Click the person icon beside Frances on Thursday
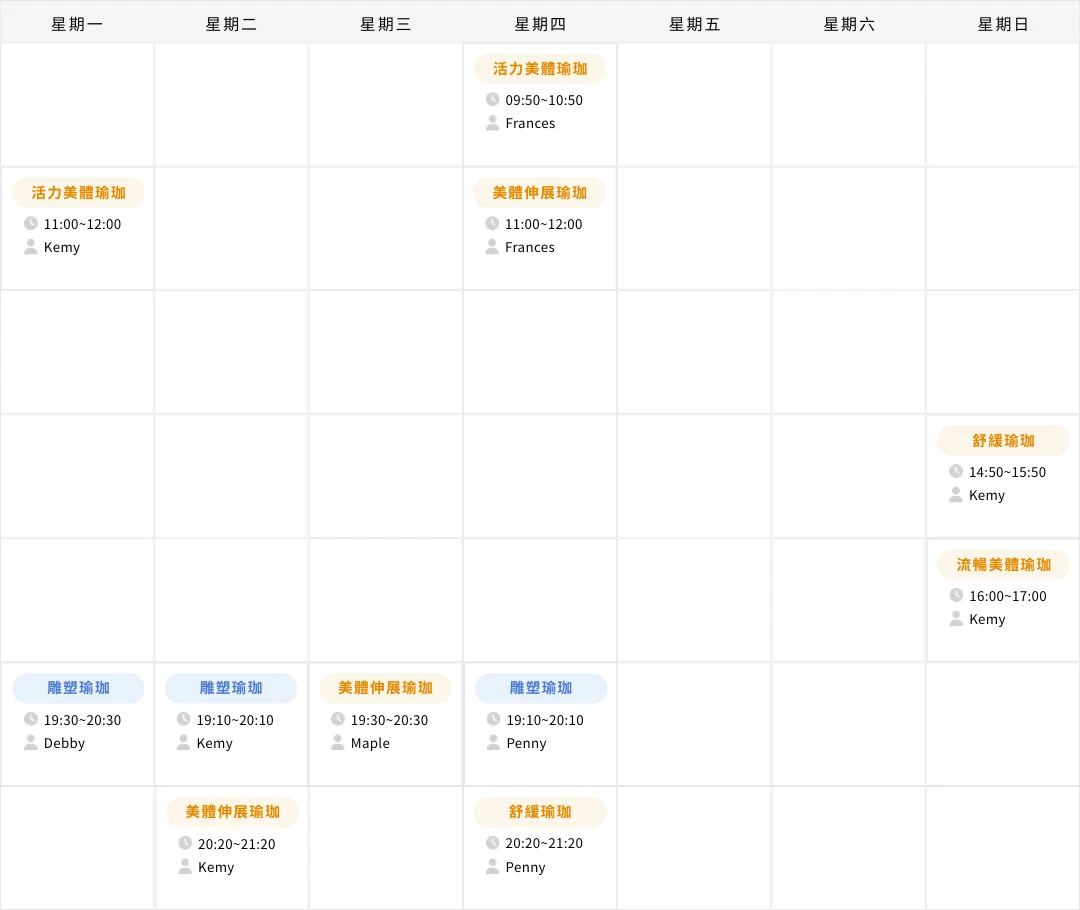 point(492,123)
